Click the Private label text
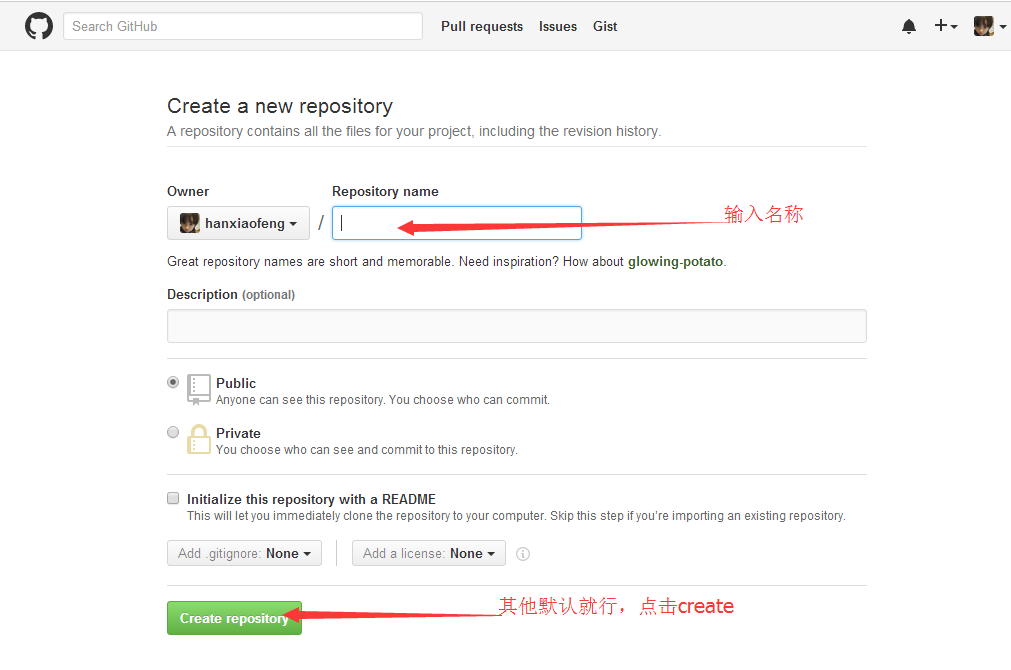The width and height of the screenshot is (1011, 670). (x=239, y=433)
